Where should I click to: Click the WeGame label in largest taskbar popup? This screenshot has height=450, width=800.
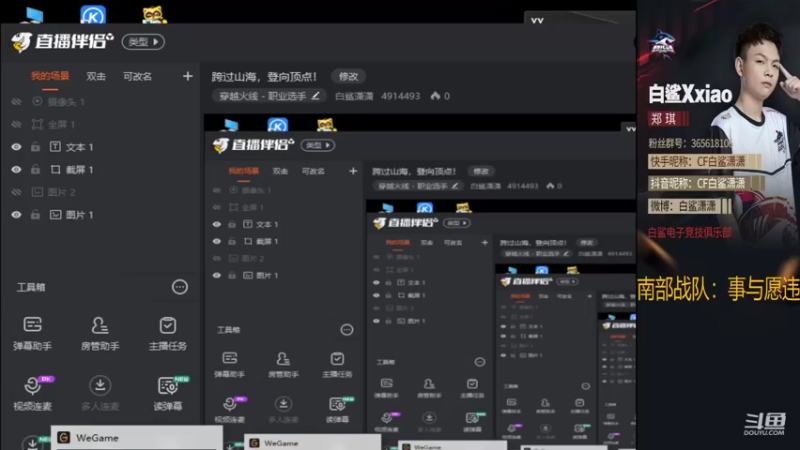point(97,438)
